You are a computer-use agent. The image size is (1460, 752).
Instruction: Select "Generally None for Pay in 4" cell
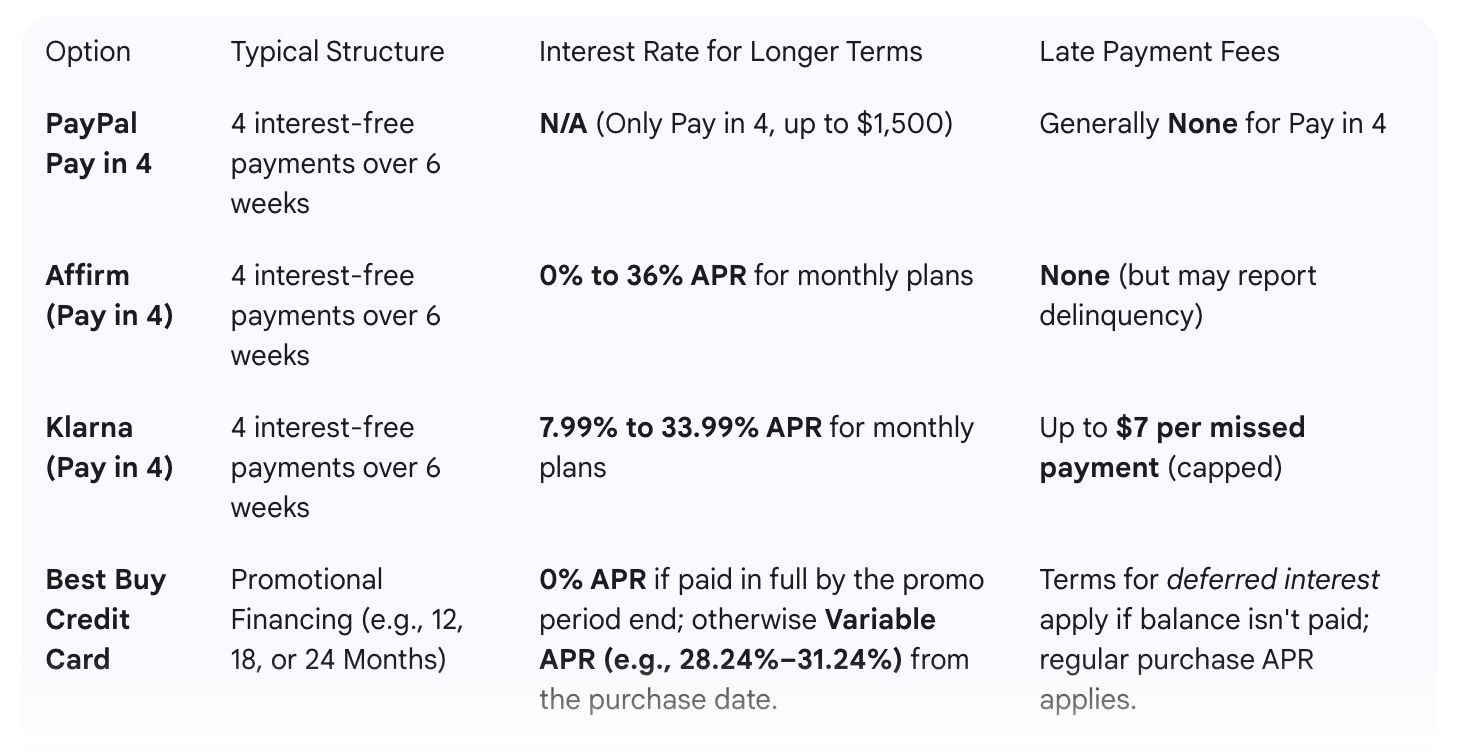pos(1212,124)
